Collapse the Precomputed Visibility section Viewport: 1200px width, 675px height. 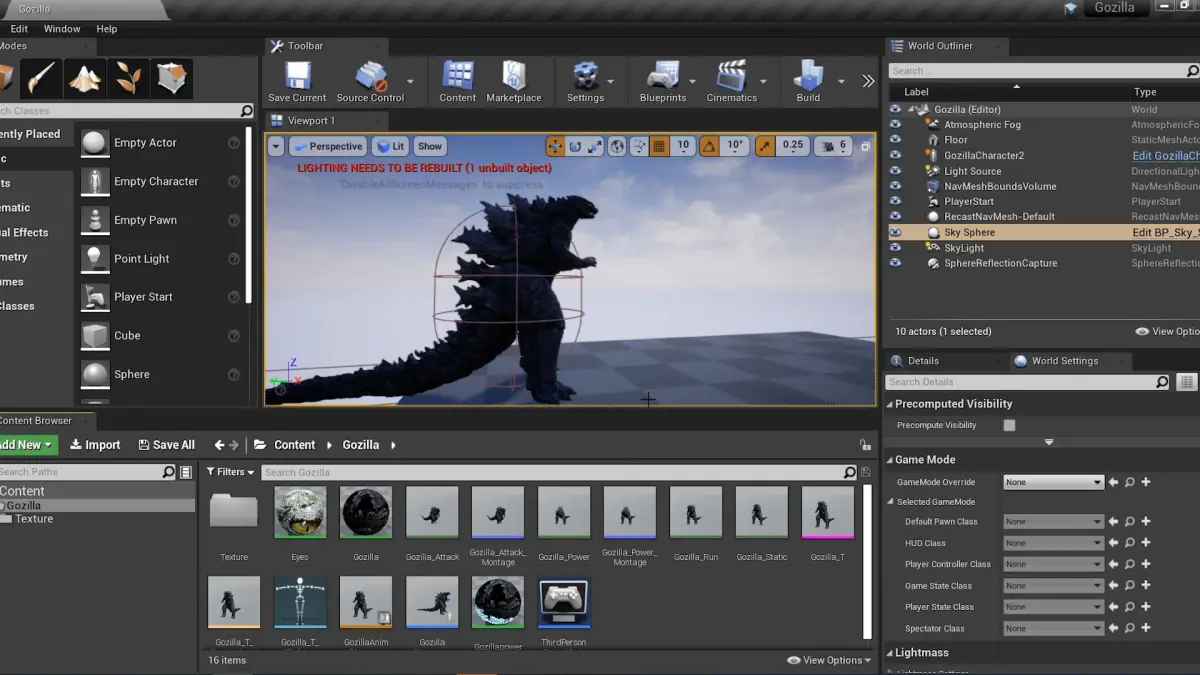[889, 404]
